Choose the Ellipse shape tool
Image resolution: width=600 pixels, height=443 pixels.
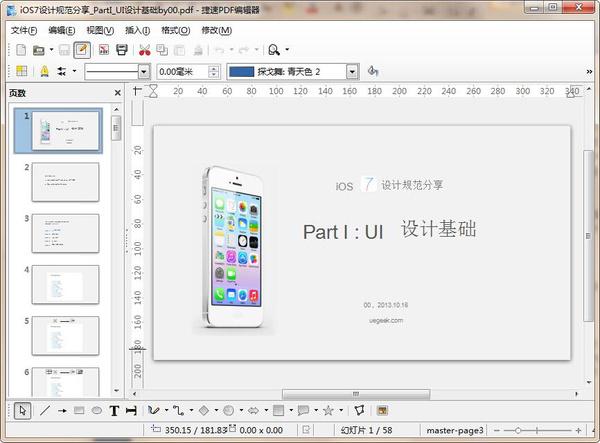[97, 411]
